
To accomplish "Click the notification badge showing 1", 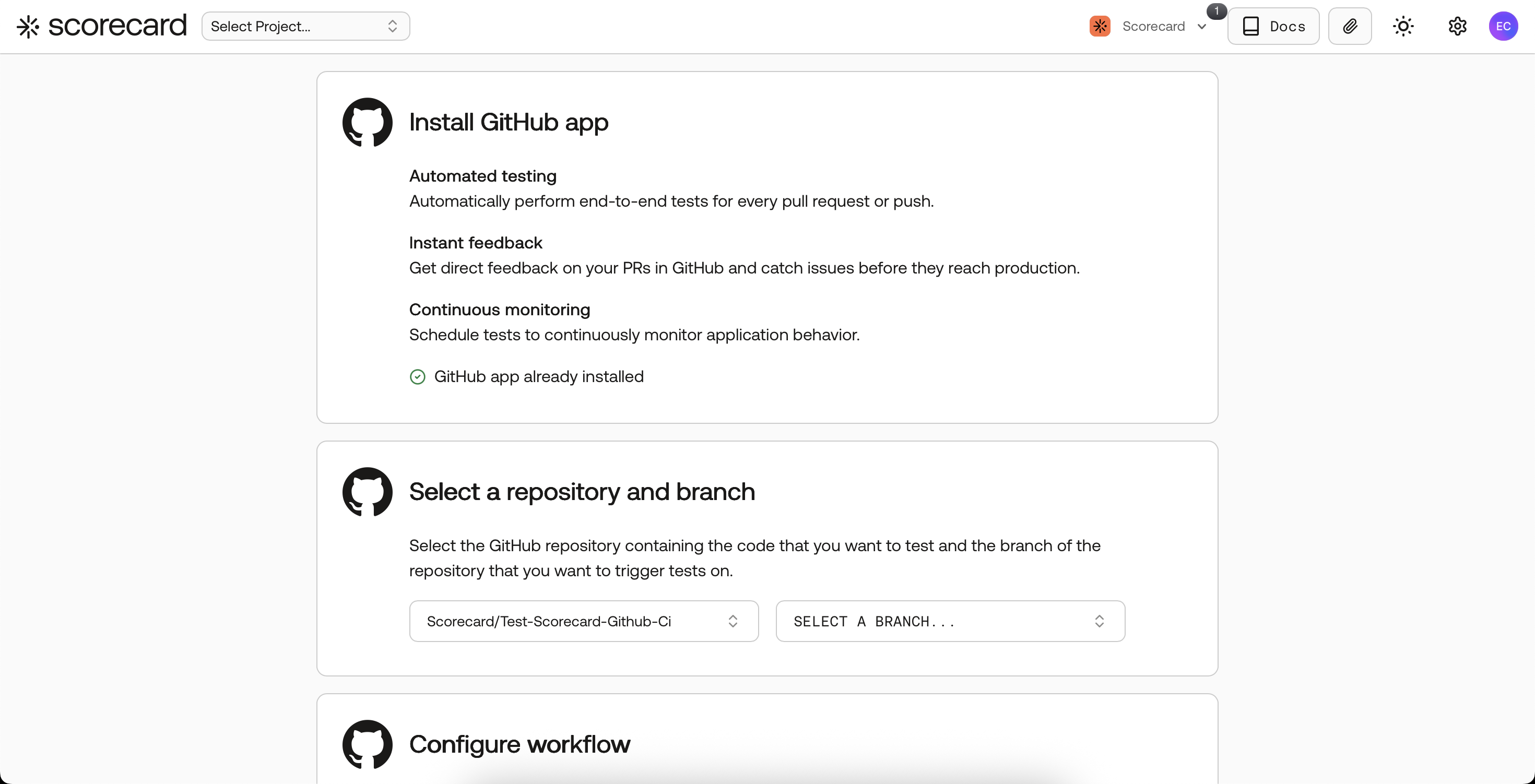I will point(1216,11).
